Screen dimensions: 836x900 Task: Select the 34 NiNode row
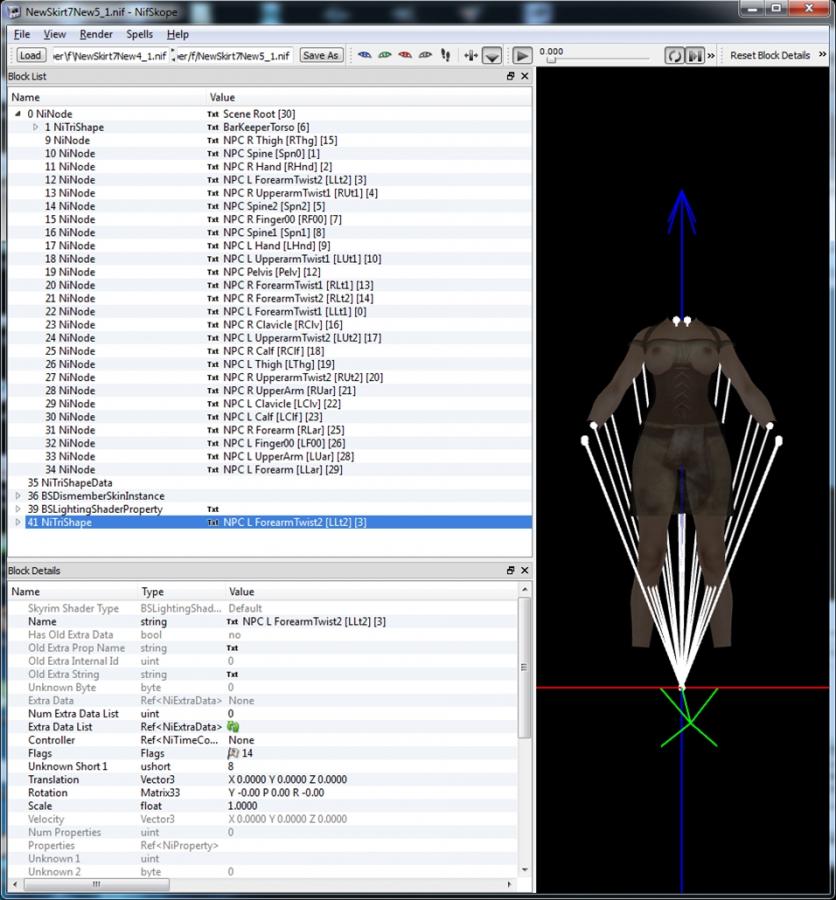(x=270, y=470)
